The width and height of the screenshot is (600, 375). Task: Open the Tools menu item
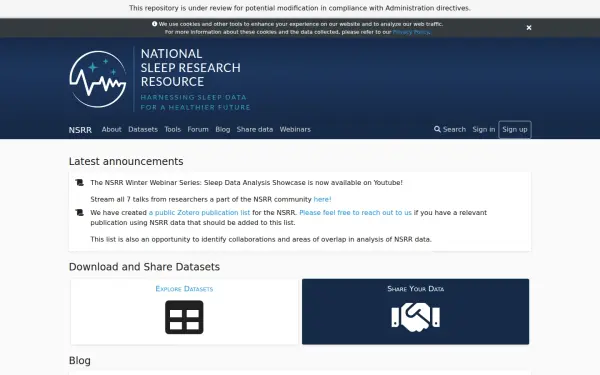[173, 129]
